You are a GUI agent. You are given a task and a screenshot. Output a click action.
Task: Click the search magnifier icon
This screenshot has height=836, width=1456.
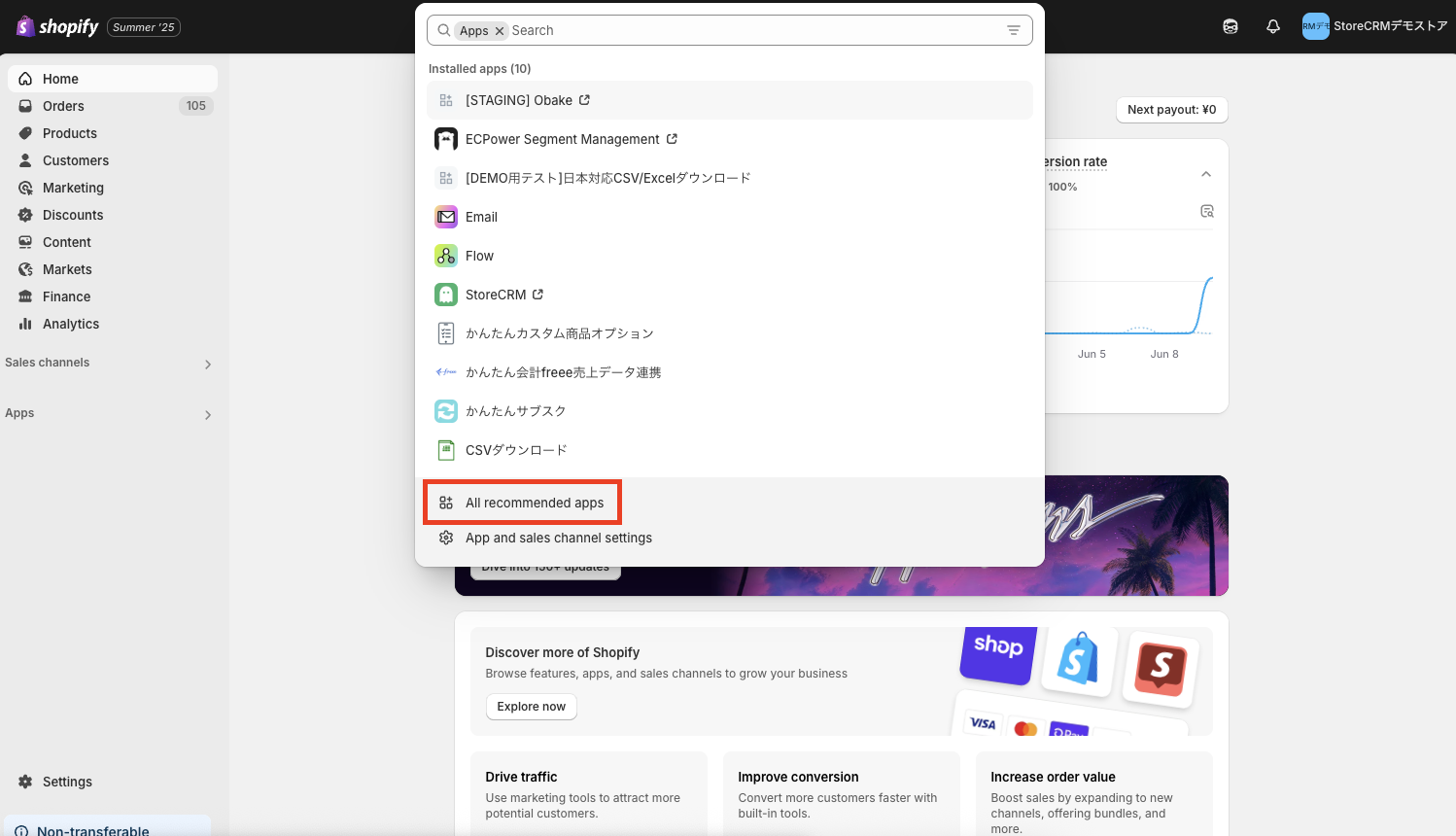(444, 30)
